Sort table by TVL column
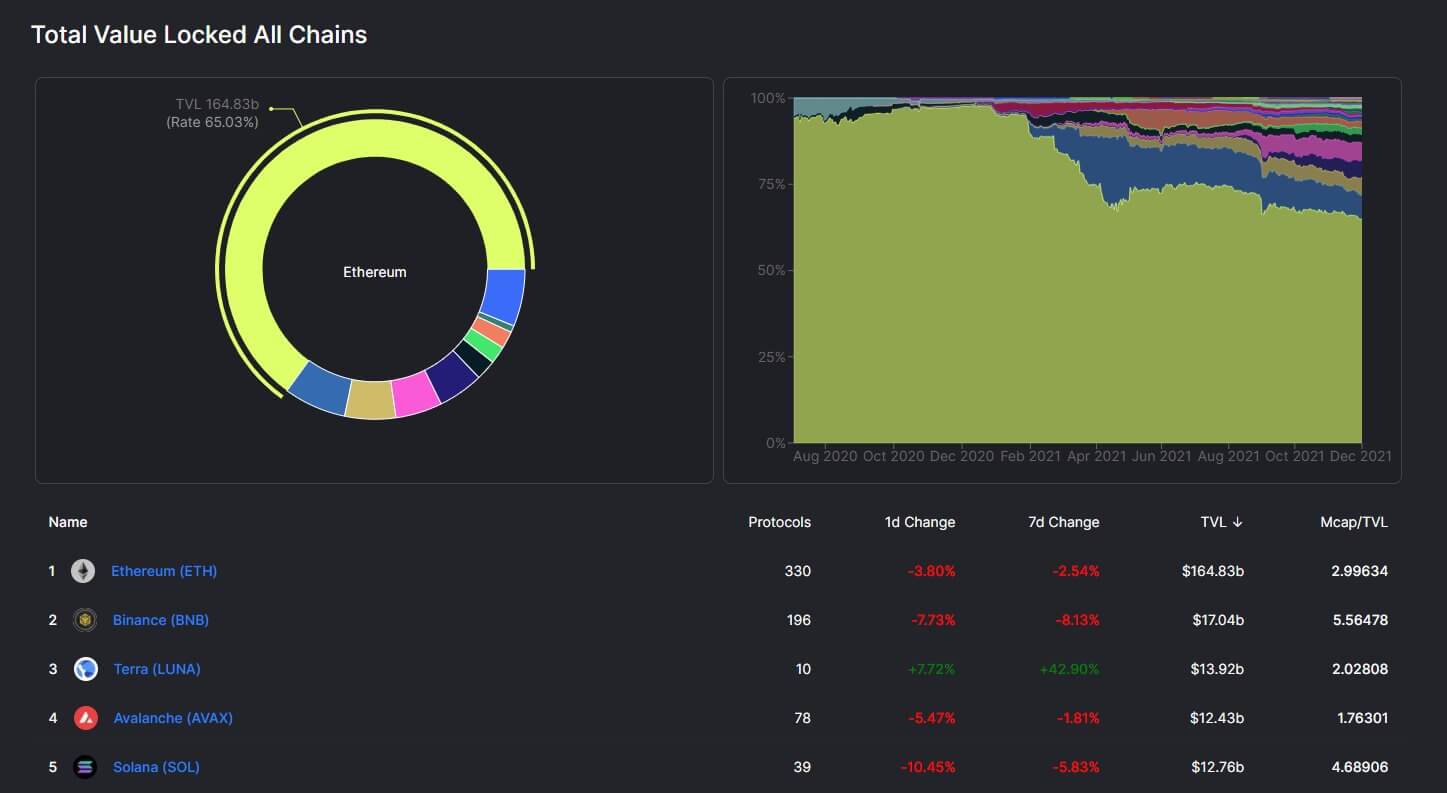 click(1222, 522)
